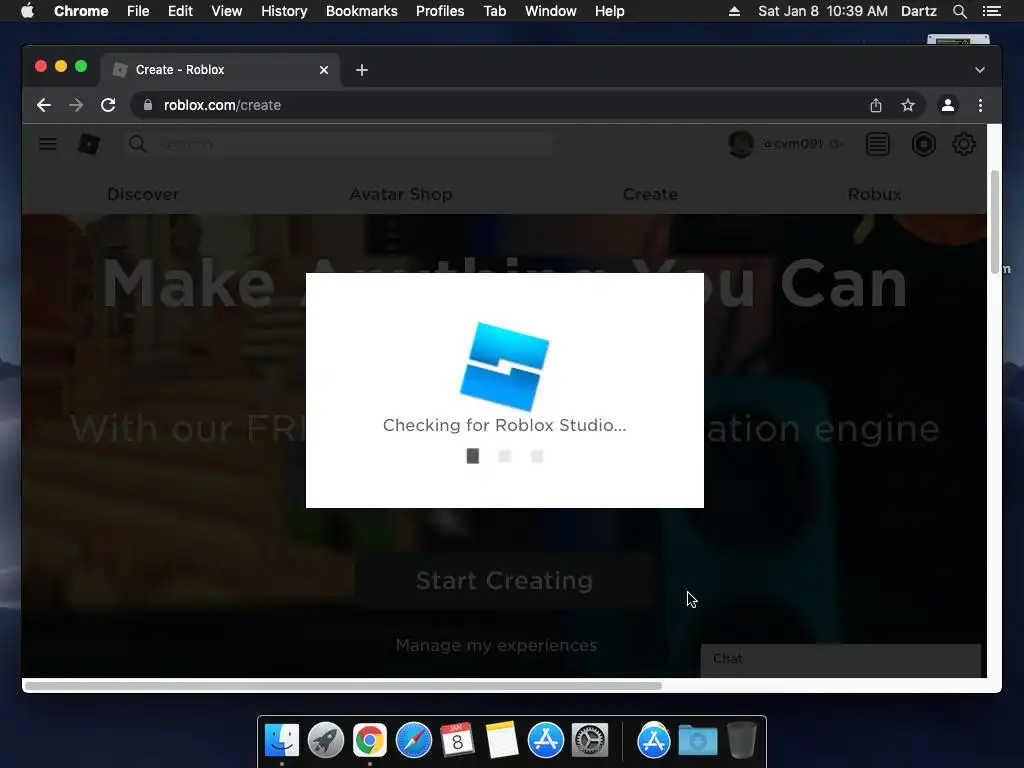This screenshot has height=768, width=1024.
Task: Open Launchpad from the Dock
Action: (x=326, y=741)
